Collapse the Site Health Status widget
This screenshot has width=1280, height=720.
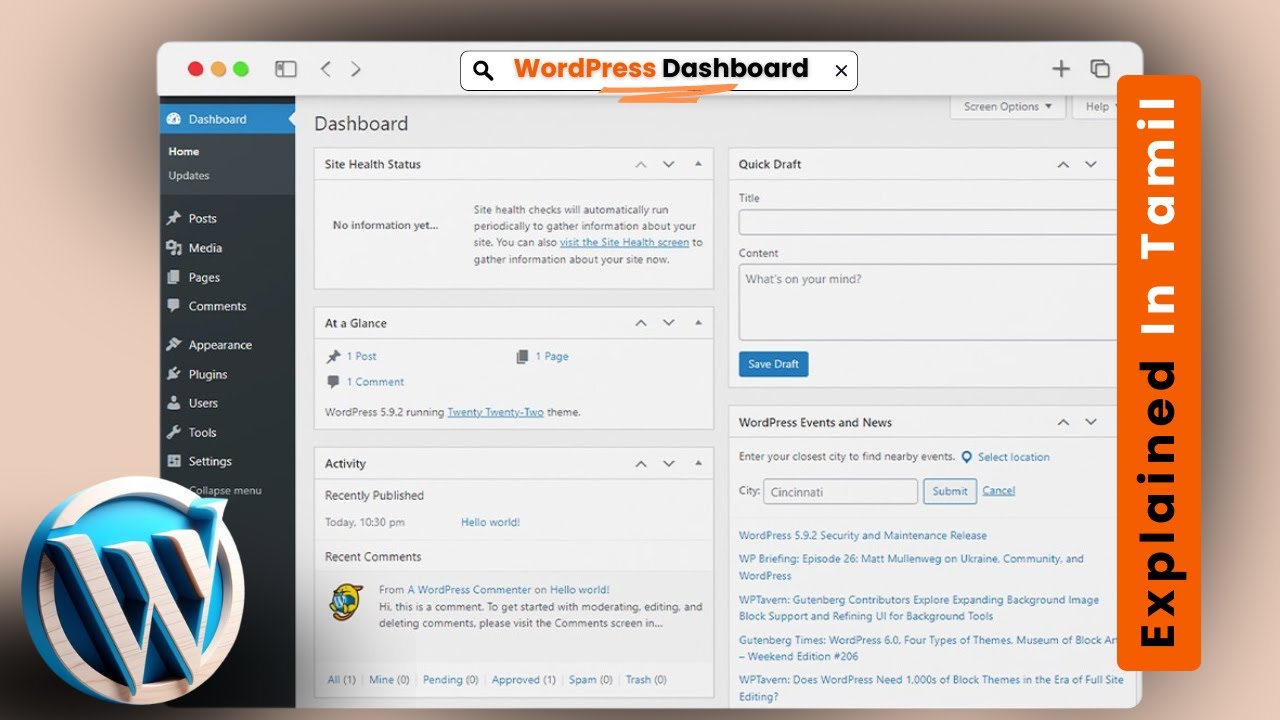click(x=698, y=164)
